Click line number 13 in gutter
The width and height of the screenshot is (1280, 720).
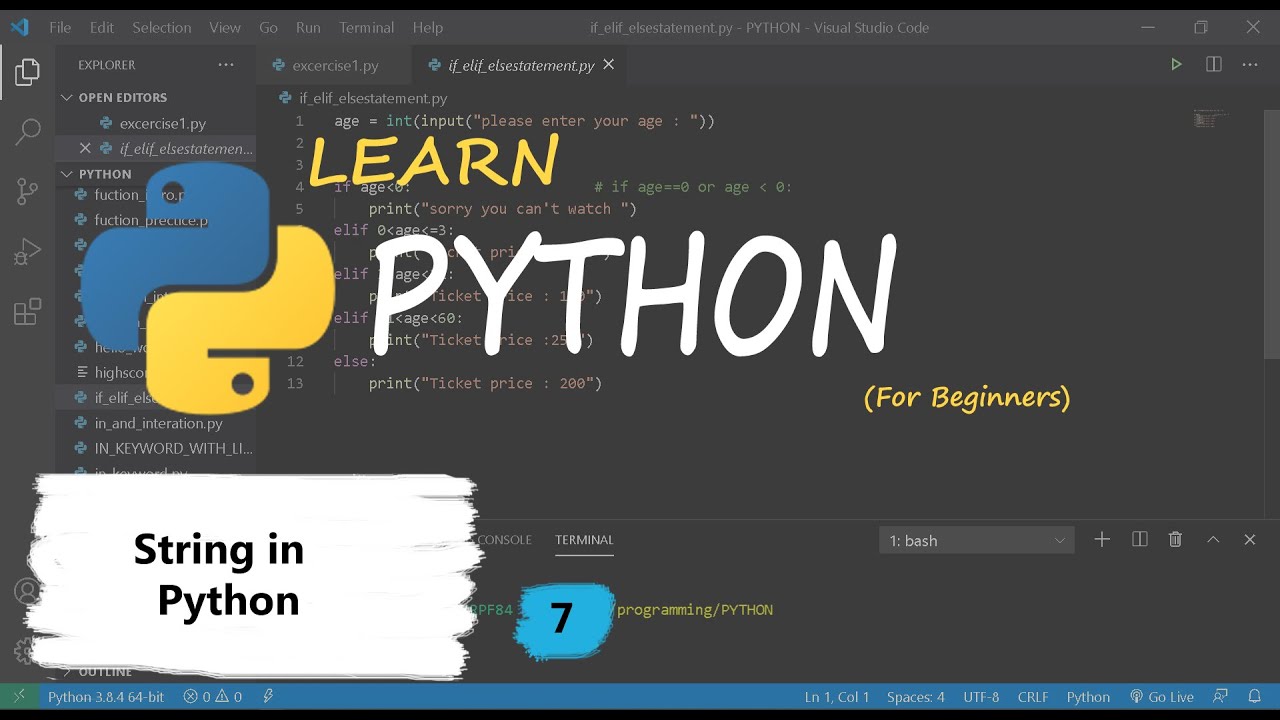tap(294, 383)
